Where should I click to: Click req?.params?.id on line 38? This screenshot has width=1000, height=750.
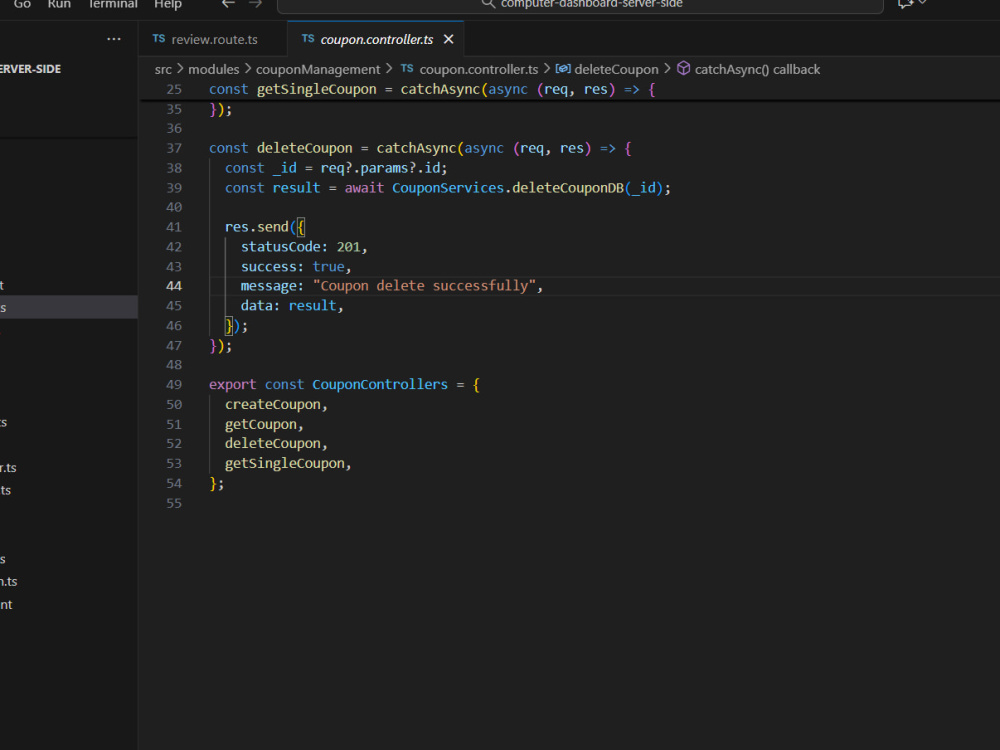coord(380,168)
